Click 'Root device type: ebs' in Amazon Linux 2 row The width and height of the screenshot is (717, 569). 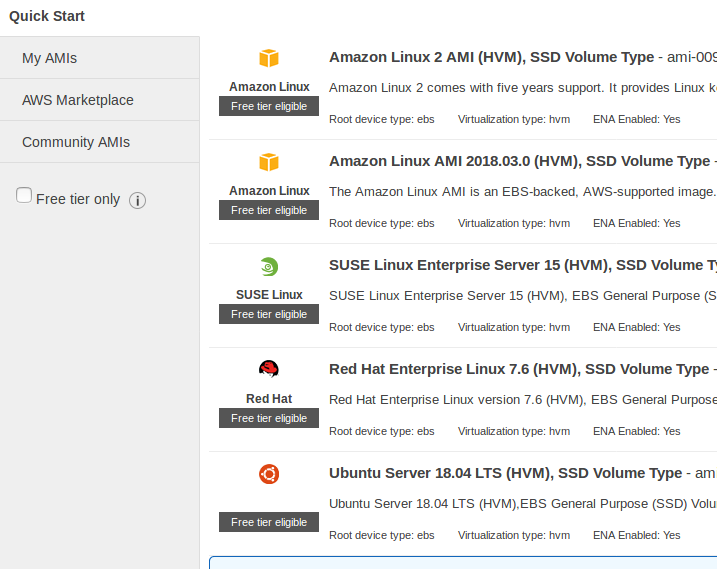click(382, 119)
